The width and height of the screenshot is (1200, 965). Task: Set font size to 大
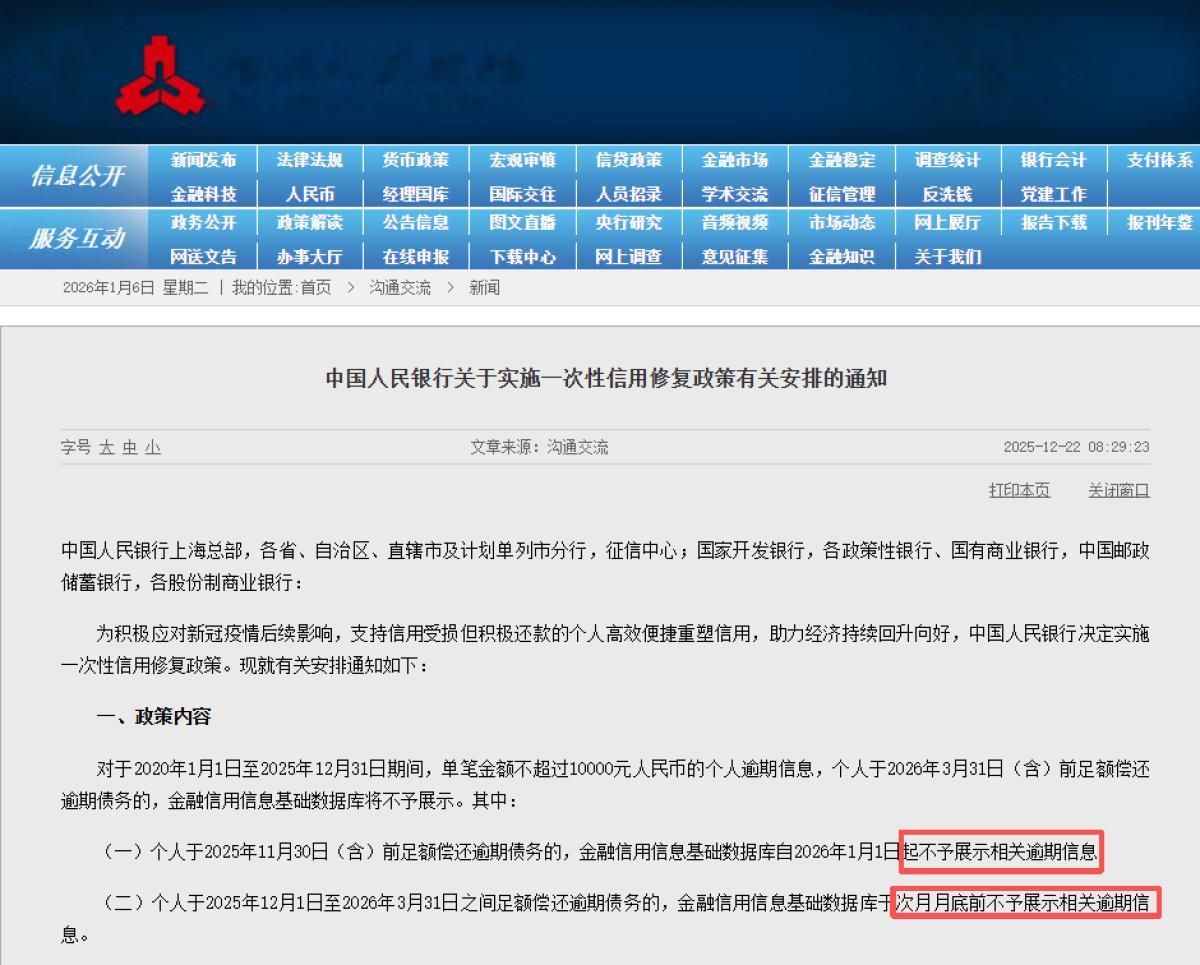pos(107,448)
